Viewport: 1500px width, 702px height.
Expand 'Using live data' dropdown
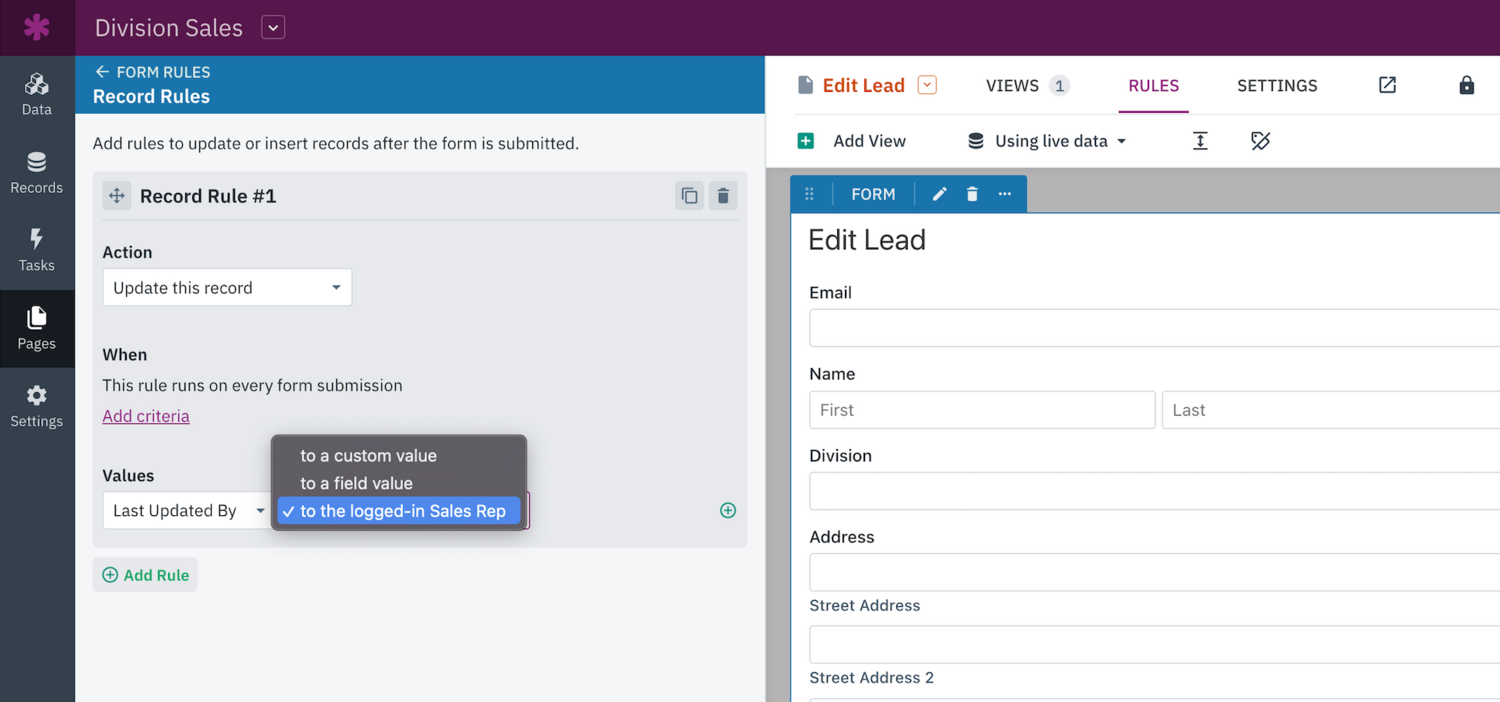click(x=1047, y=141)
